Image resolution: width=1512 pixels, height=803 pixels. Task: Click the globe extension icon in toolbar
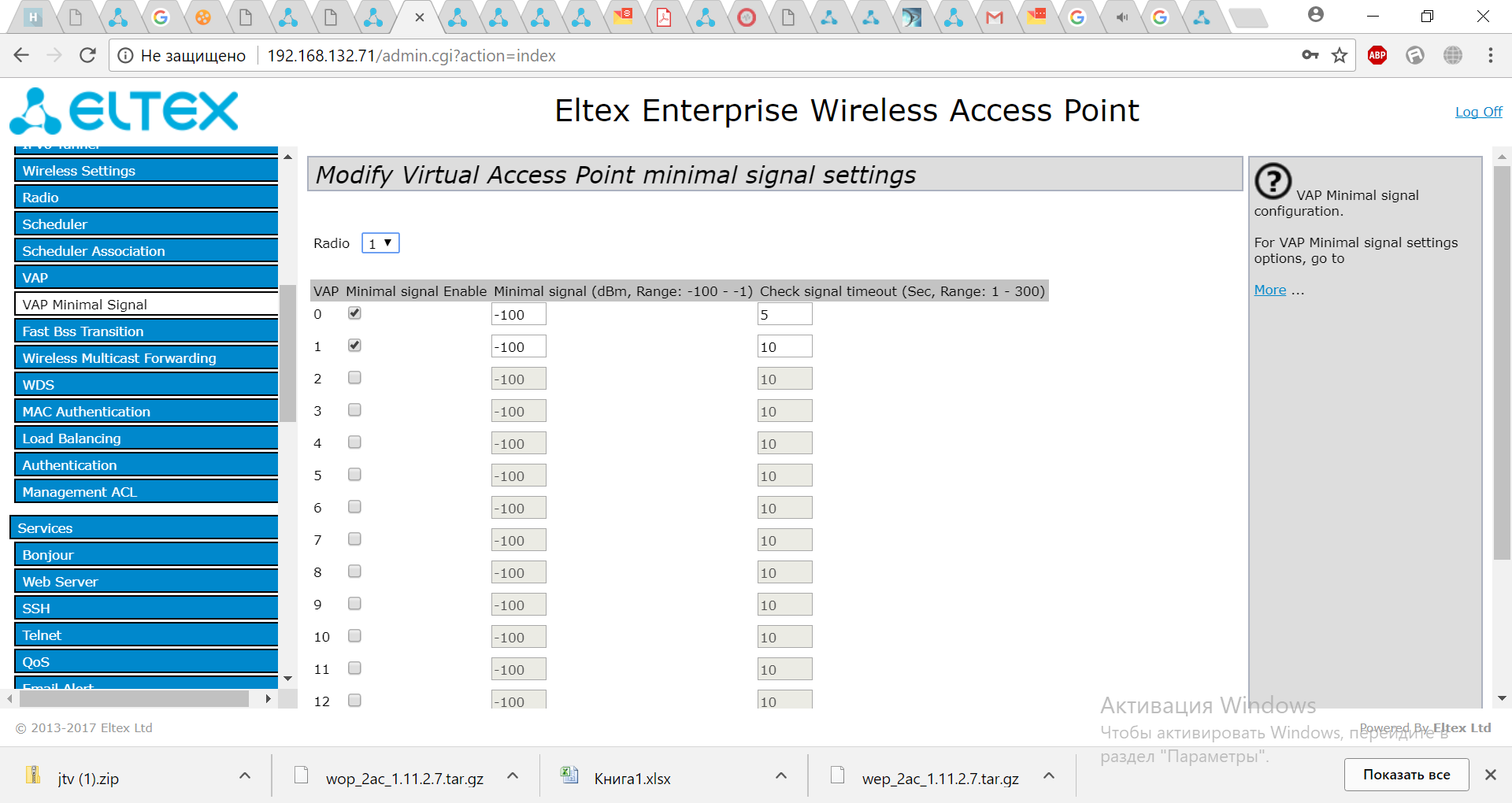click(1453, 55)
